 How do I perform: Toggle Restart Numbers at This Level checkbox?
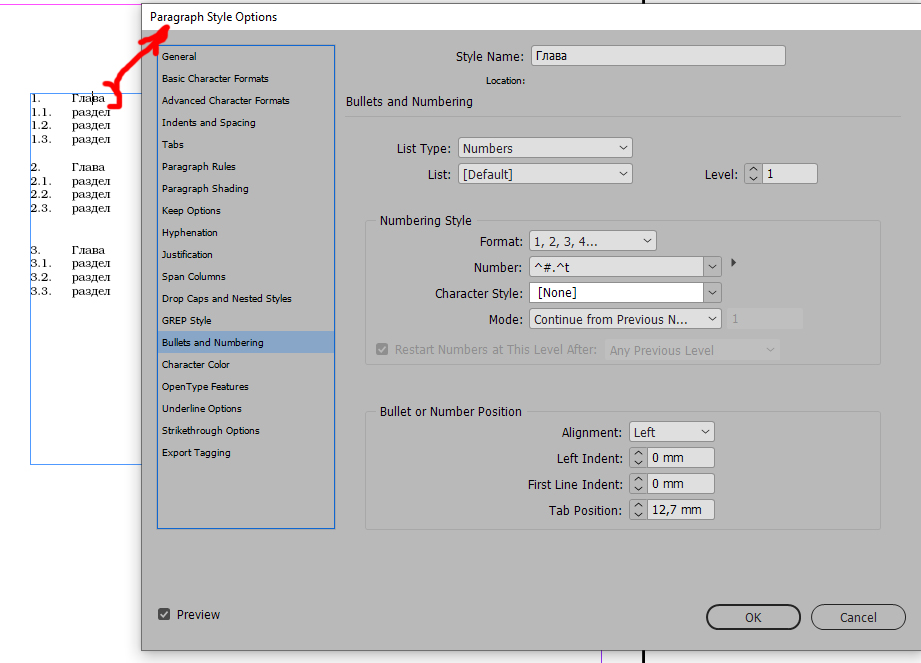tap(382, 349)
